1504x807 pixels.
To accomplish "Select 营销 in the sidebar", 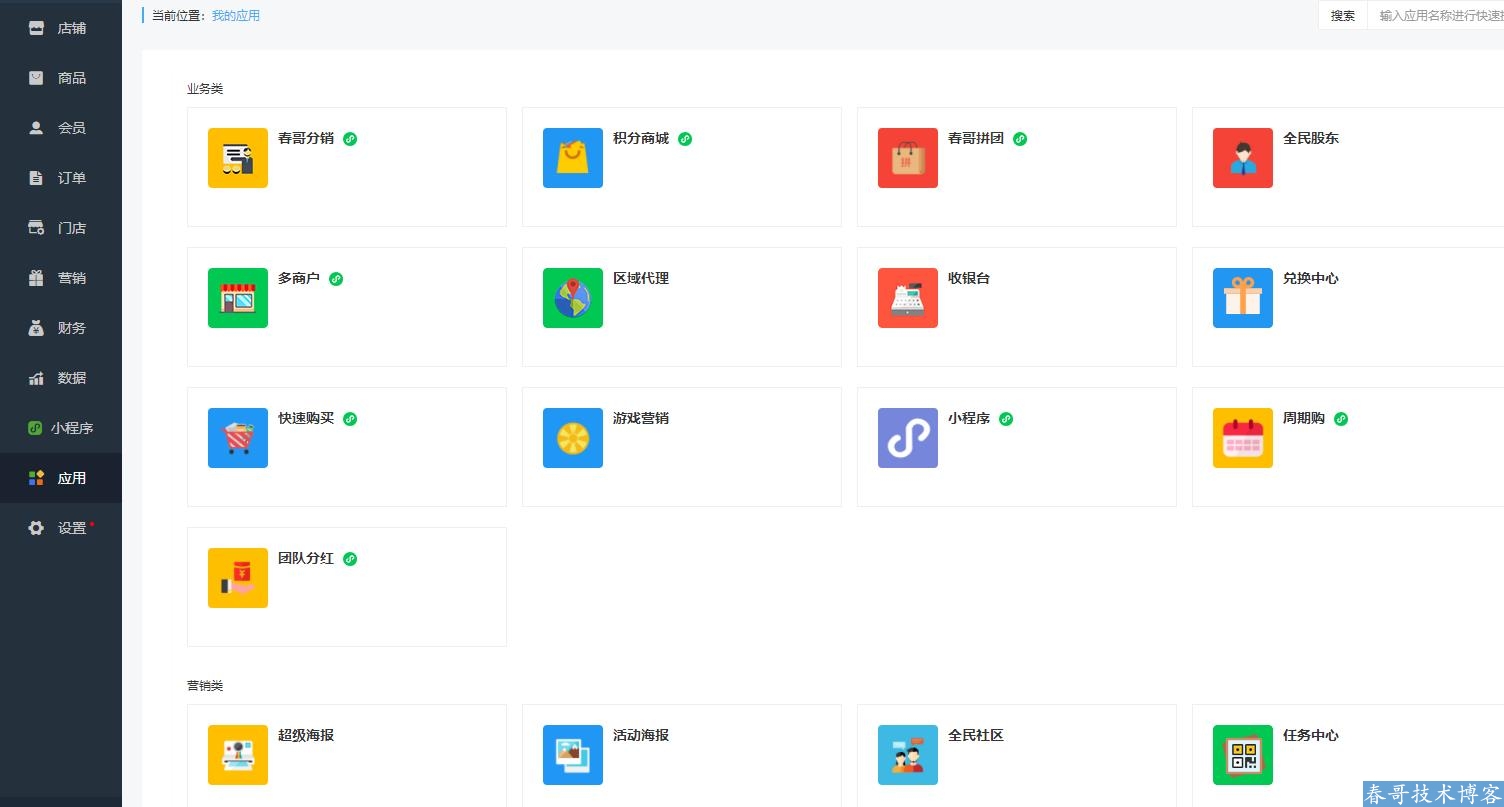I will point(61,278).
